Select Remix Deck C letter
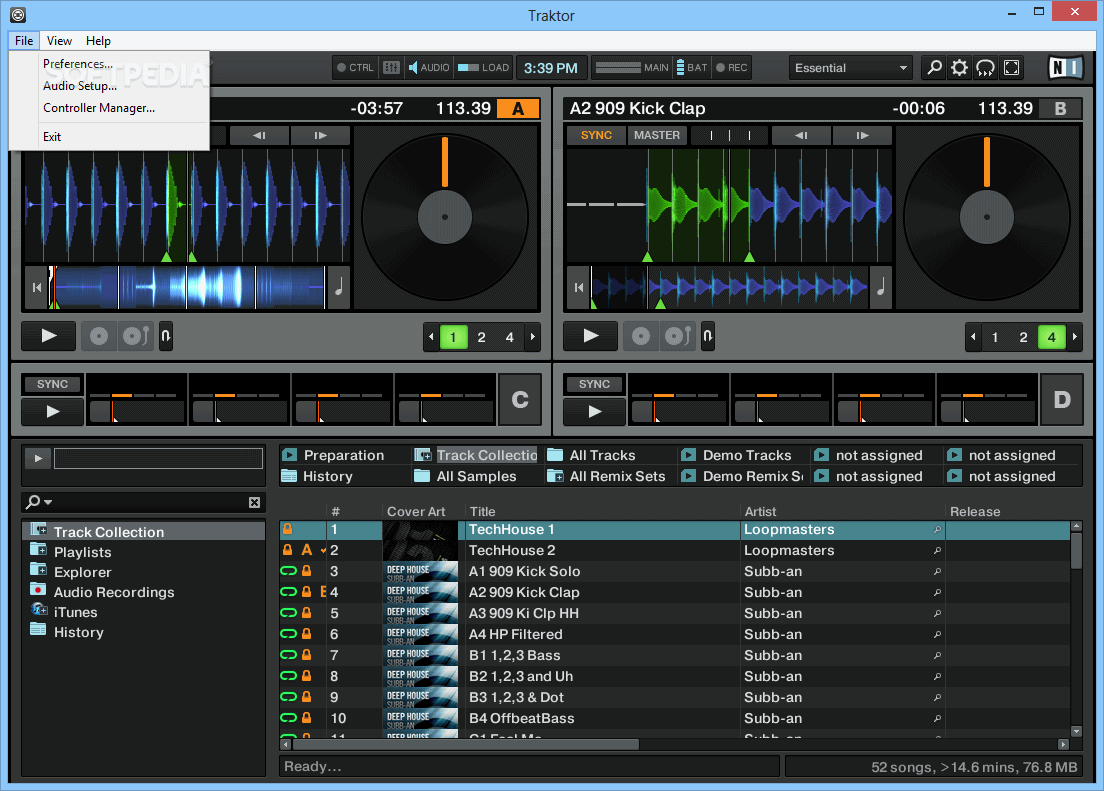Image resolution: width=1104 pixels, height=791 pixels. point(520,400)
